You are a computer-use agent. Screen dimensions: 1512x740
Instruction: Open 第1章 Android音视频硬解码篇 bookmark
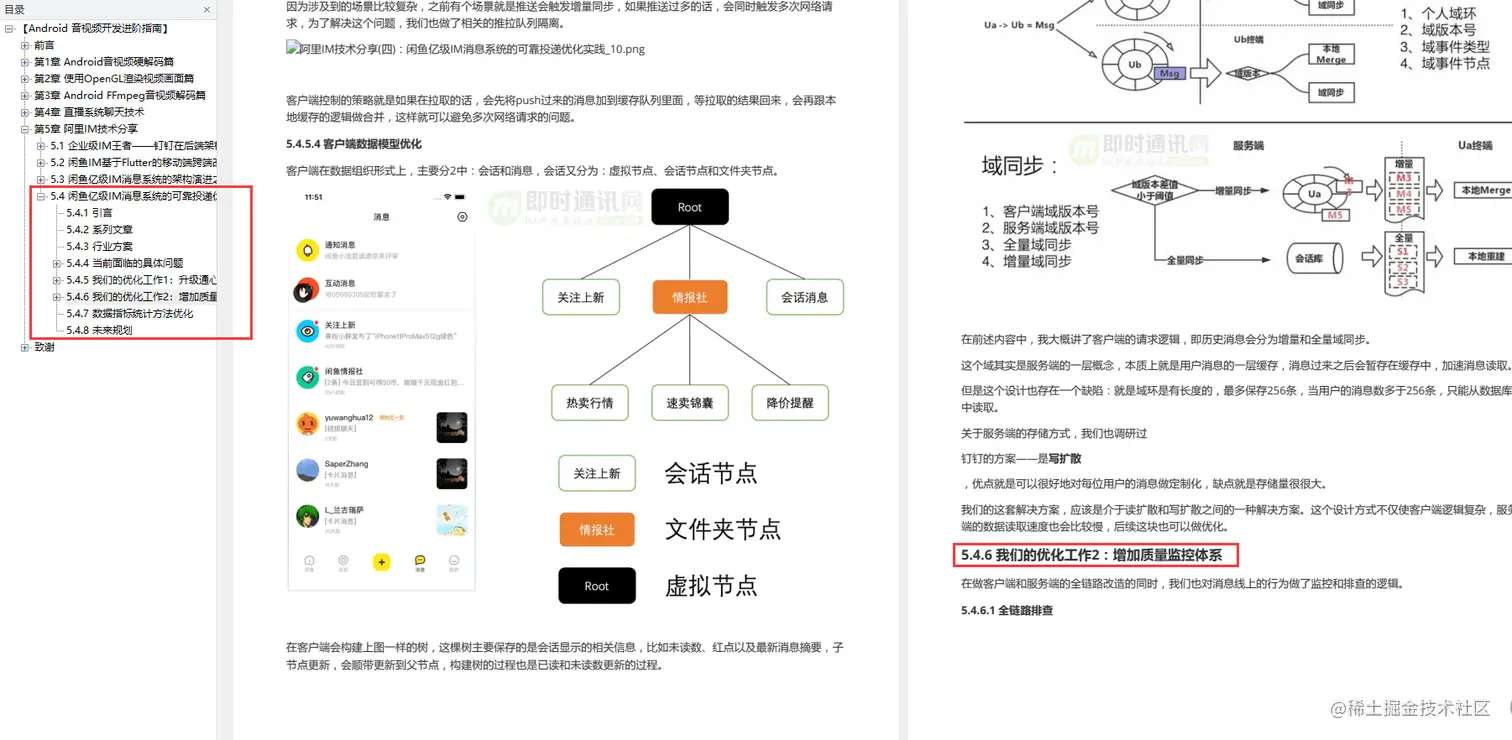coord(104,62)
